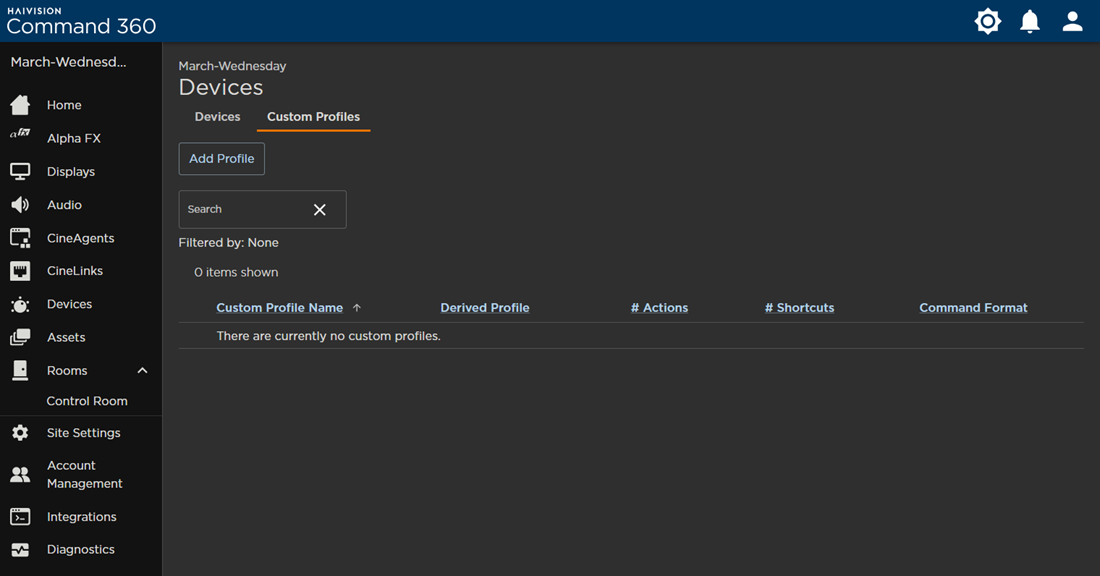
Task: Open Account Management menu item
Action: tap(84, 474)
